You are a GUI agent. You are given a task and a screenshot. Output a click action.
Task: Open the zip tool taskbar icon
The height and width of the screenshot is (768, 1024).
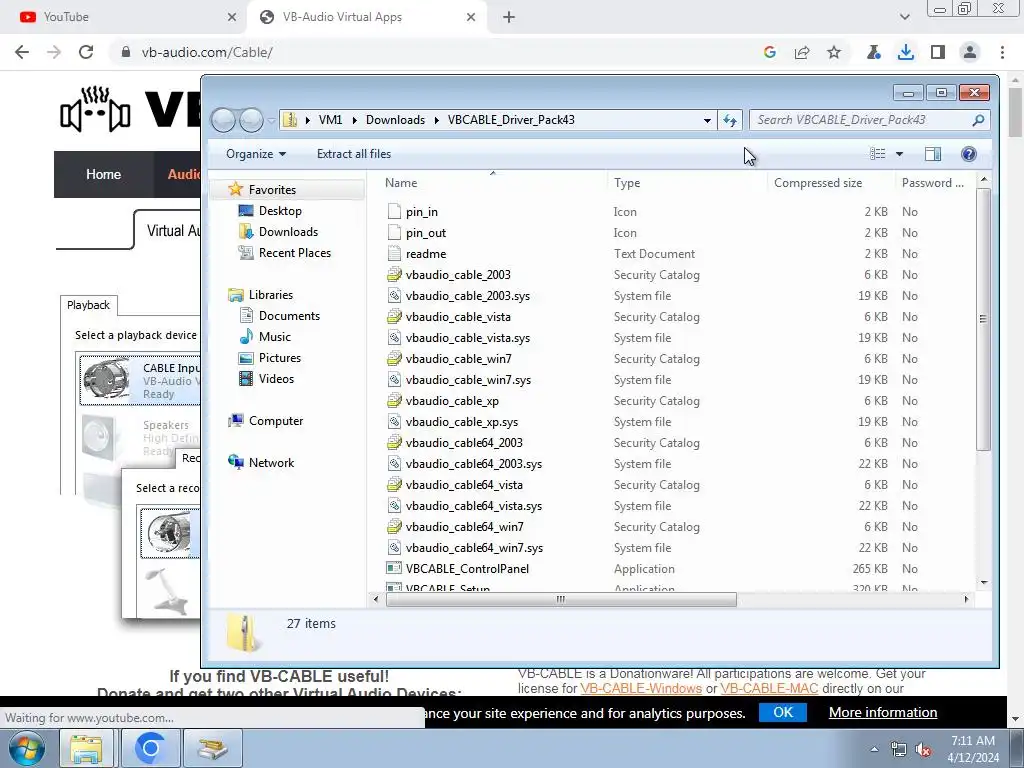[213, 748]
